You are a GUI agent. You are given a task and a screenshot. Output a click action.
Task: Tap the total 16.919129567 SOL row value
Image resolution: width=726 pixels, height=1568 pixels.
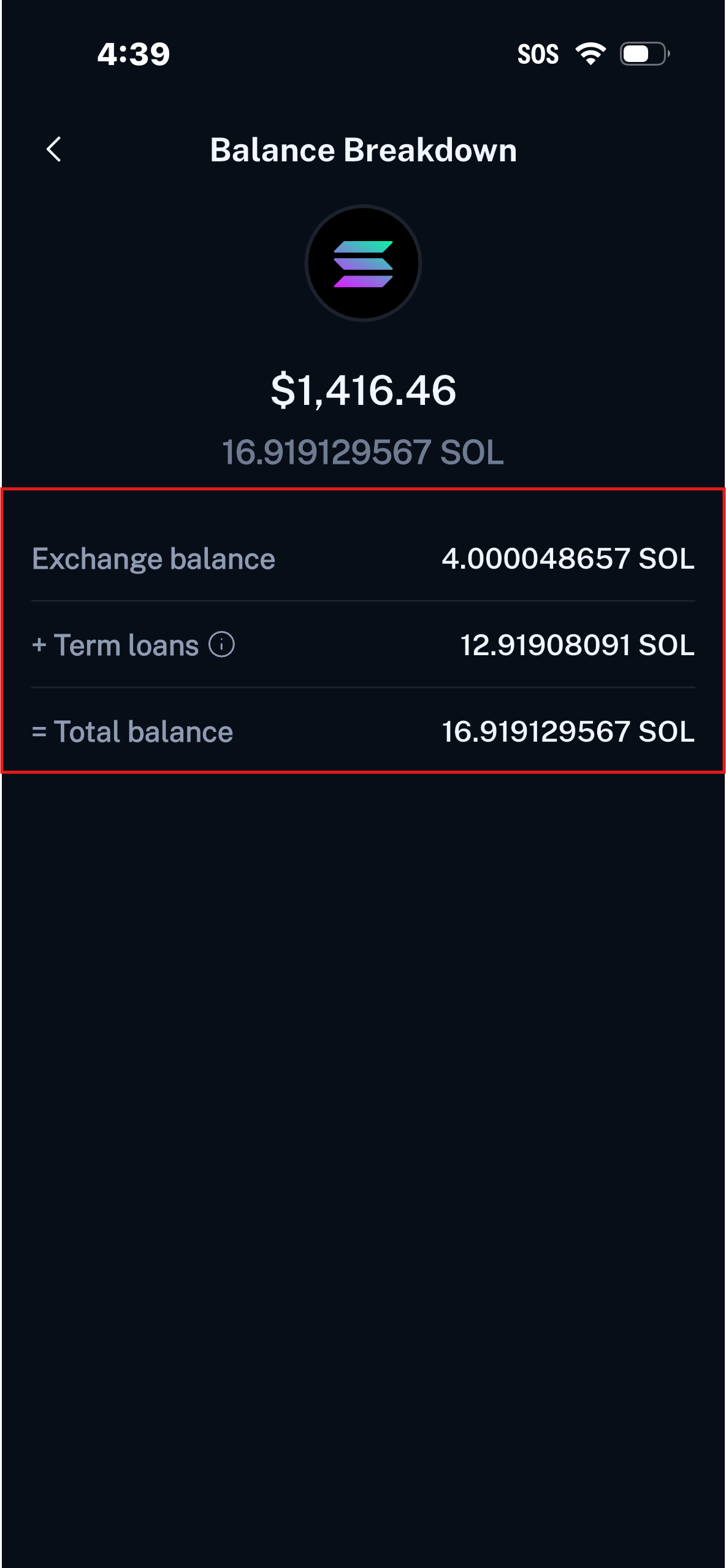point(568,732)
